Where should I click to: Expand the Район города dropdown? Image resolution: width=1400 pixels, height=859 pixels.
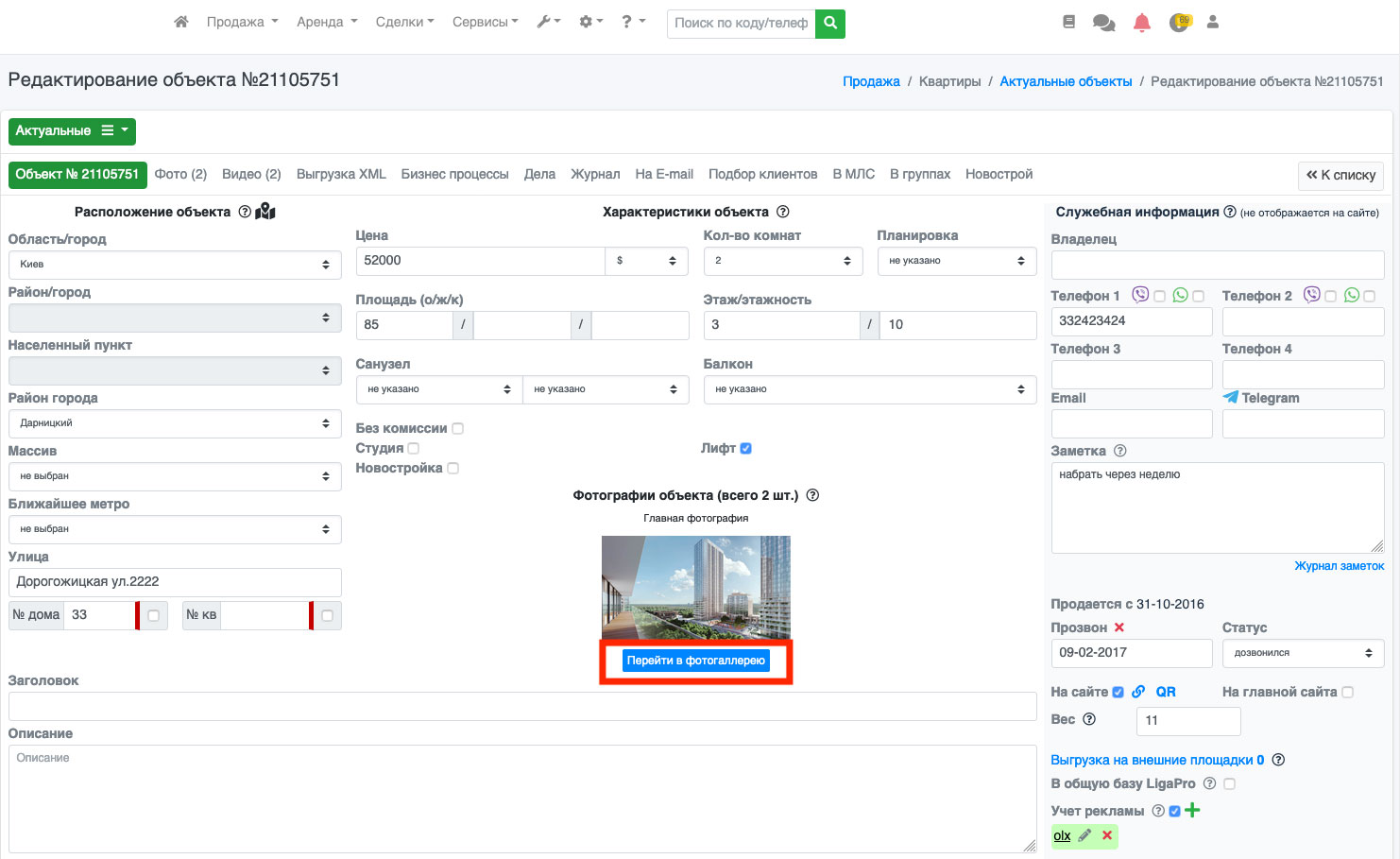tap(175, 423)
